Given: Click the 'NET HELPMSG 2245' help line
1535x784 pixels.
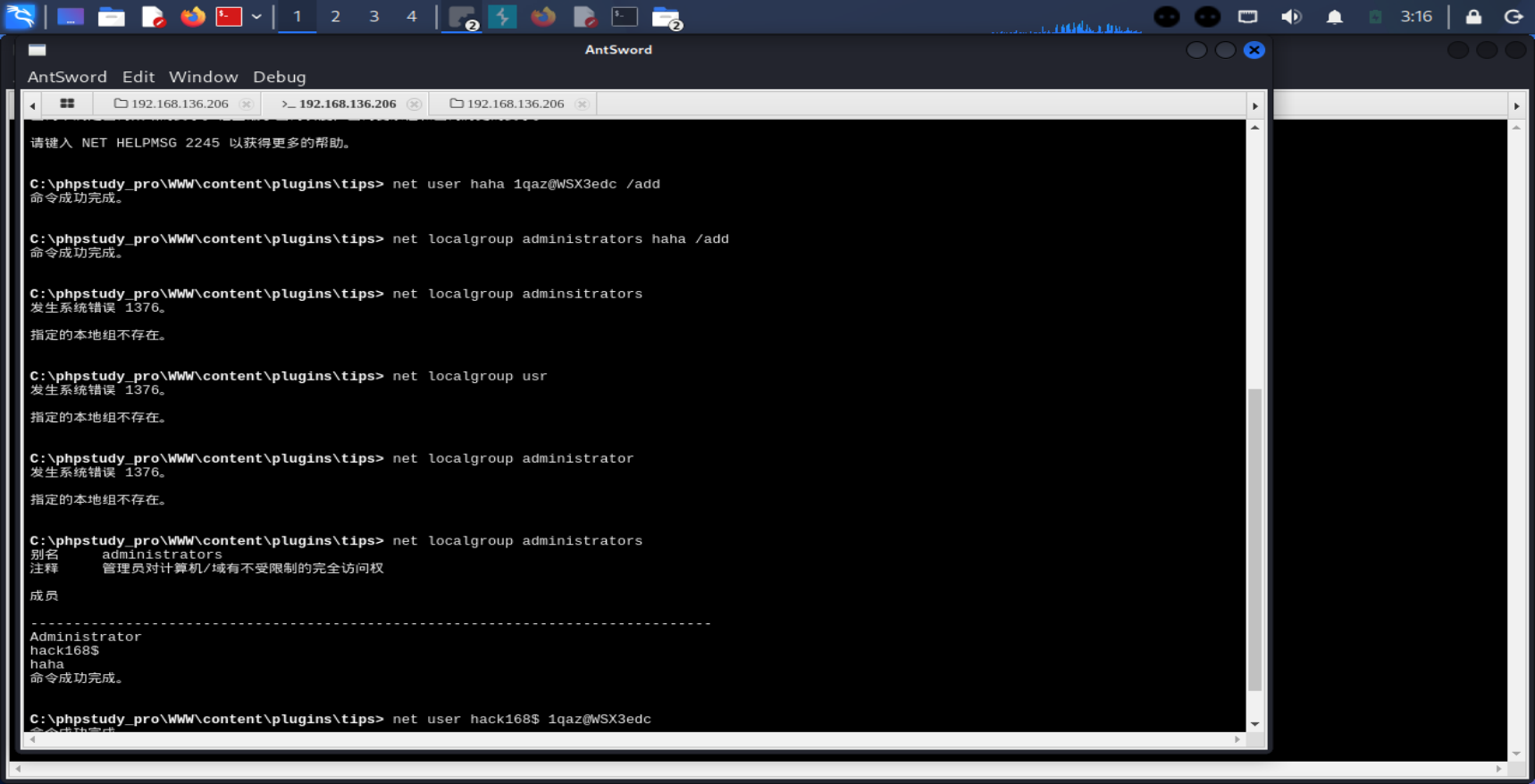Looking at the screenshot, I should coord(192,143).
